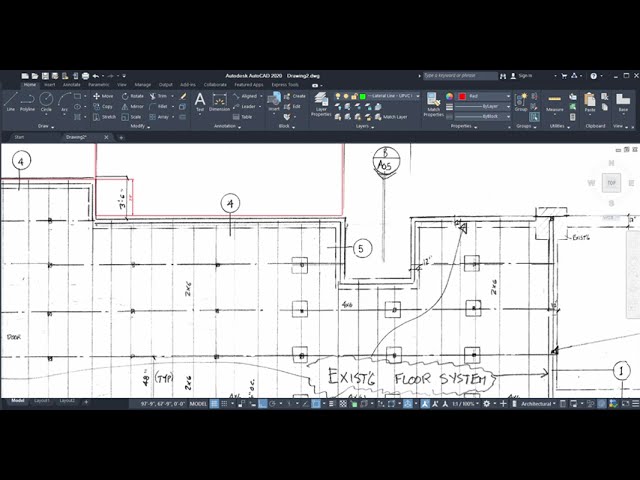Expand the Properties panel
The width and height of the screenshot is (640, 480).
coord(464,126)
